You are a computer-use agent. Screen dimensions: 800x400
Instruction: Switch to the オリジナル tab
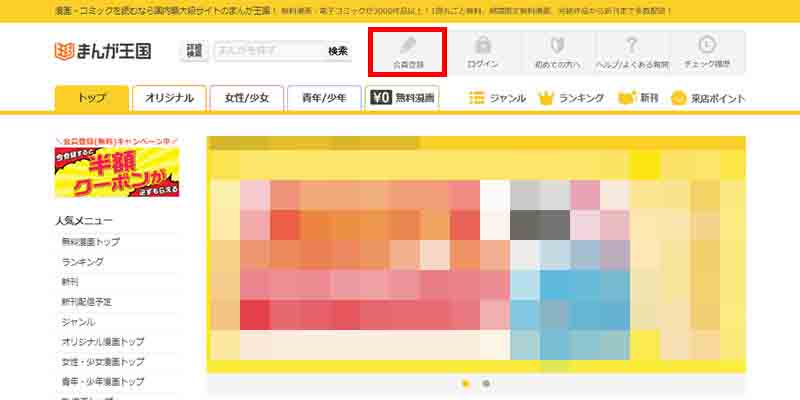169,98
